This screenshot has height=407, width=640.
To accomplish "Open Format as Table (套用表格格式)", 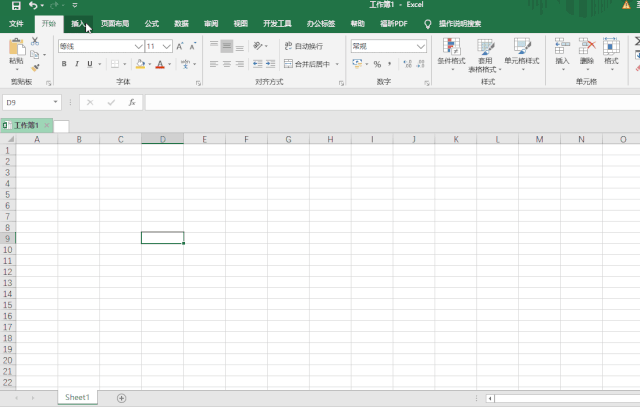I will point(485,55).
